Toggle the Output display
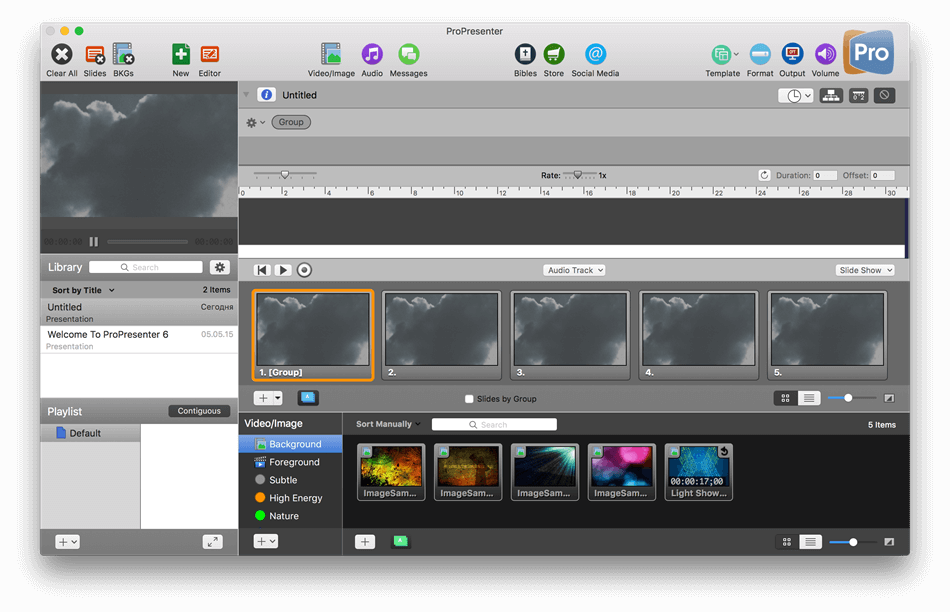Image resolution: width=950 pixels, height=612 pixels. (x=792, y=55)
